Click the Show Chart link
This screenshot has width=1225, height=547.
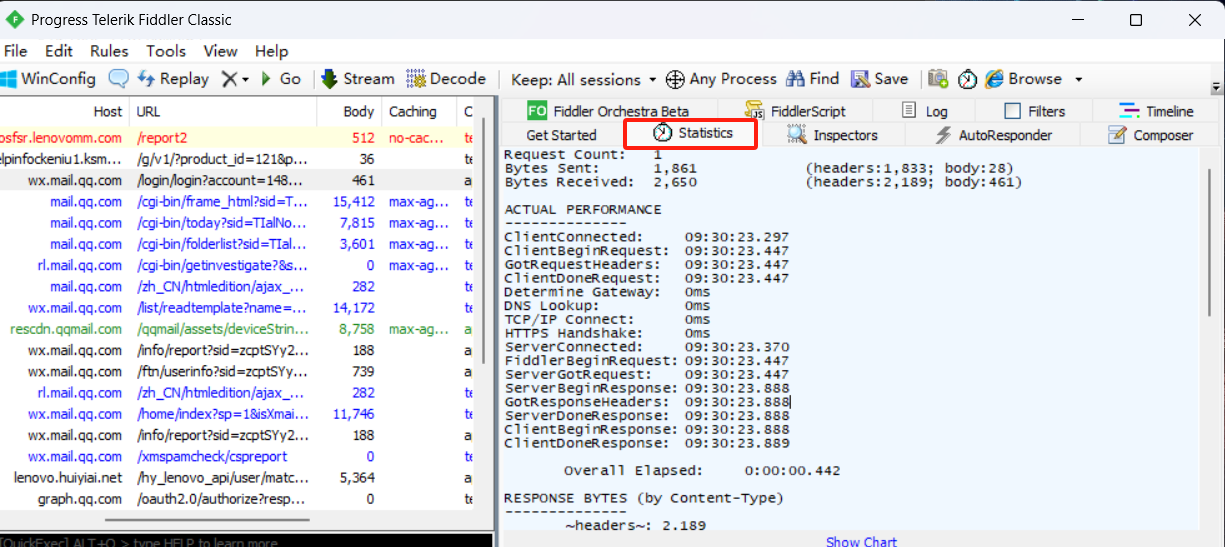(861, 541)
